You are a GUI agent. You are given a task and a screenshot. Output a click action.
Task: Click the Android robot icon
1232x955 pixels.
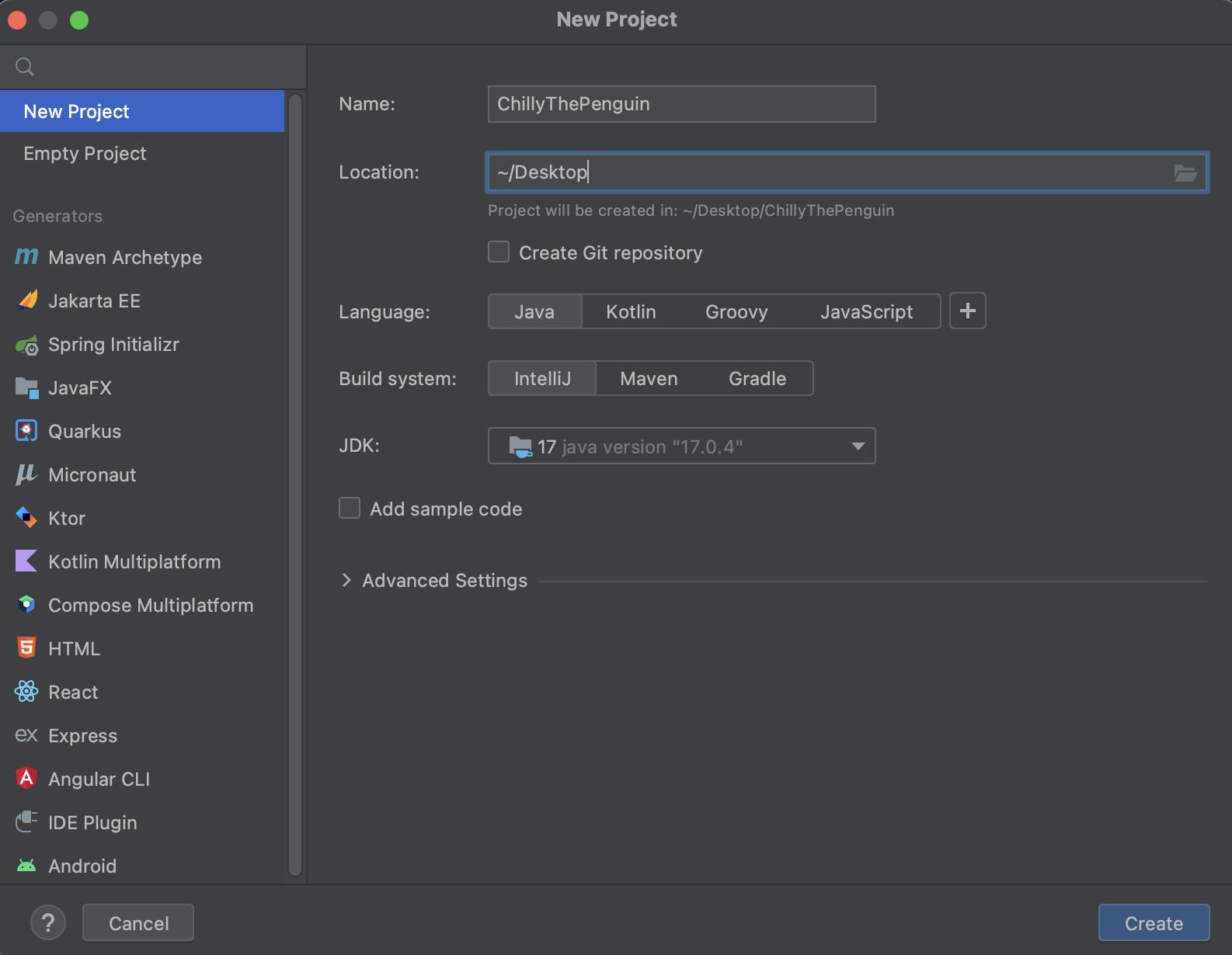point(26,866)
